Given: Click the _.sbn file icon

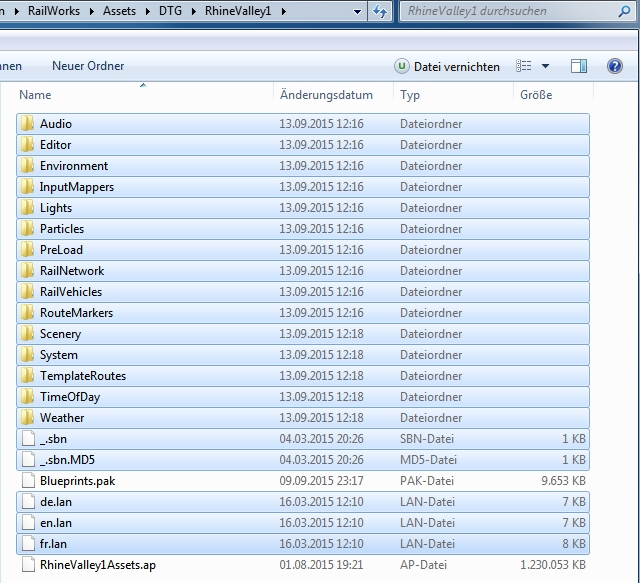Looking at the screenshot, I should [x=28, y=438].
